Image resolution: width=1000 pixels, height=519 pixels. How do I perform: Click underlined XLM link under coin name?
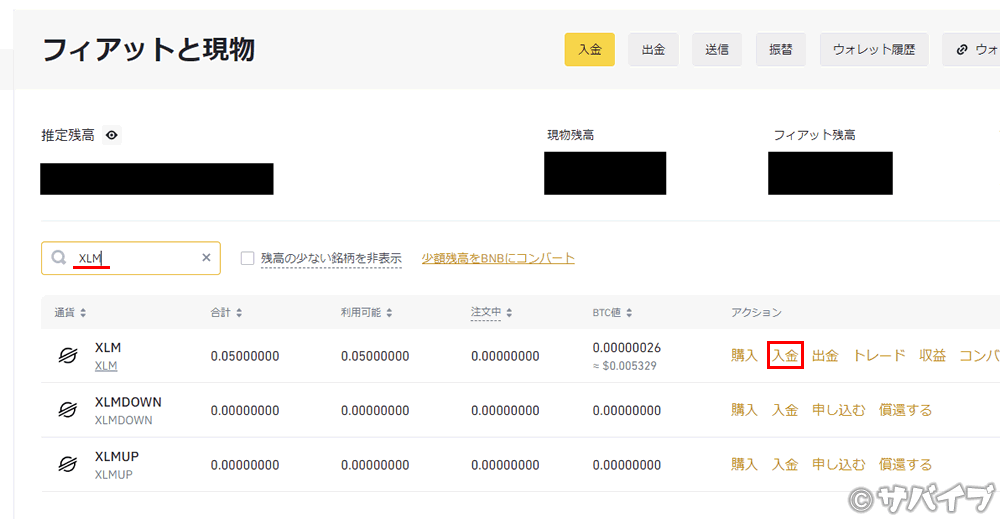[x=106, y=366]
